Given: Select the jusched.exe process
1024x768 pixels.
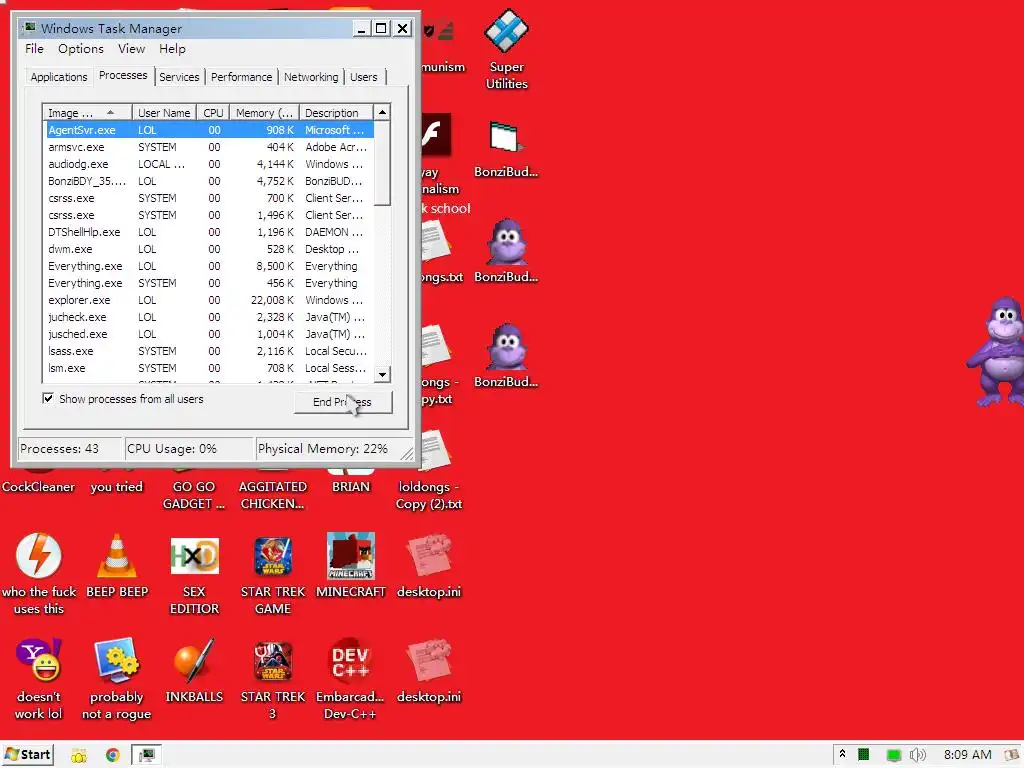Looking at the screenshot, I should (209, 334).
